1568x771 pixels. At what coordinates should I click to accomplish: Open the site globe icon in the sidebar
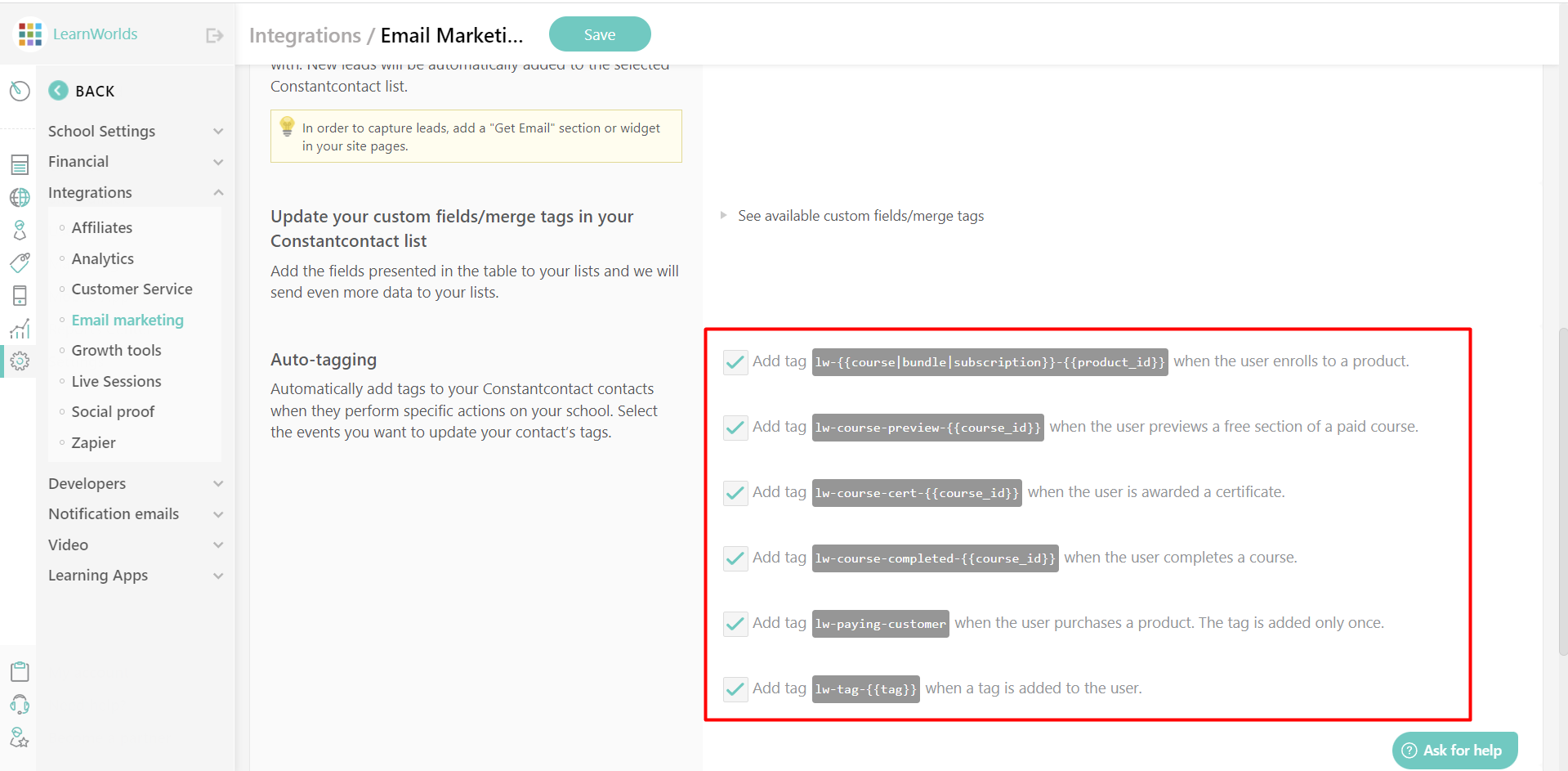click(20, 197)
